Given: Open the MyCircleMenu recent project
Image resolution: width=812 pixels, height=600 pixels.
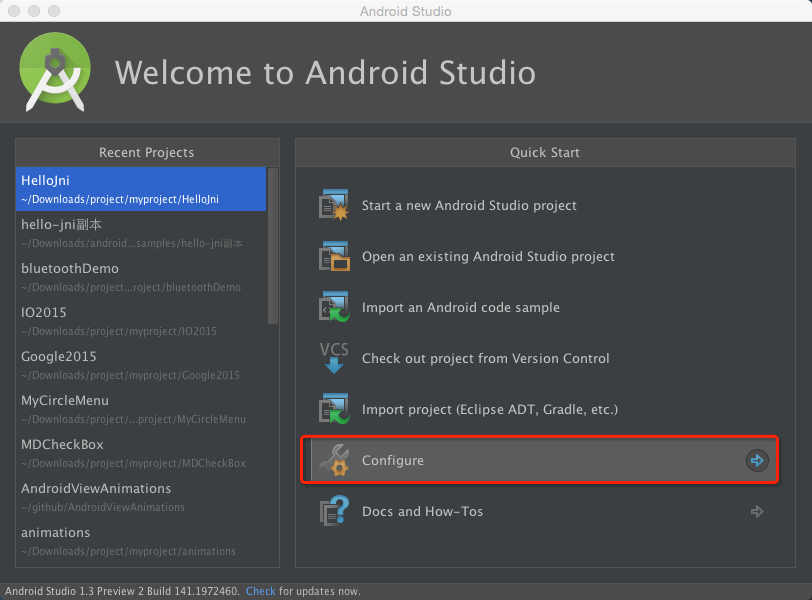Looking at the screenshot, I should pos(141,409).
